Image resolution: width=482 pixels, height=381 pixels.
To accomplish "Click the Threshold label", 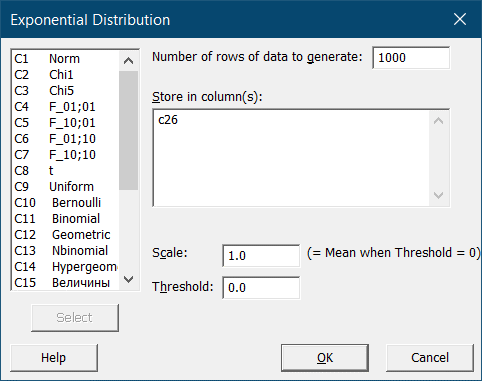I will pos(183,287).
